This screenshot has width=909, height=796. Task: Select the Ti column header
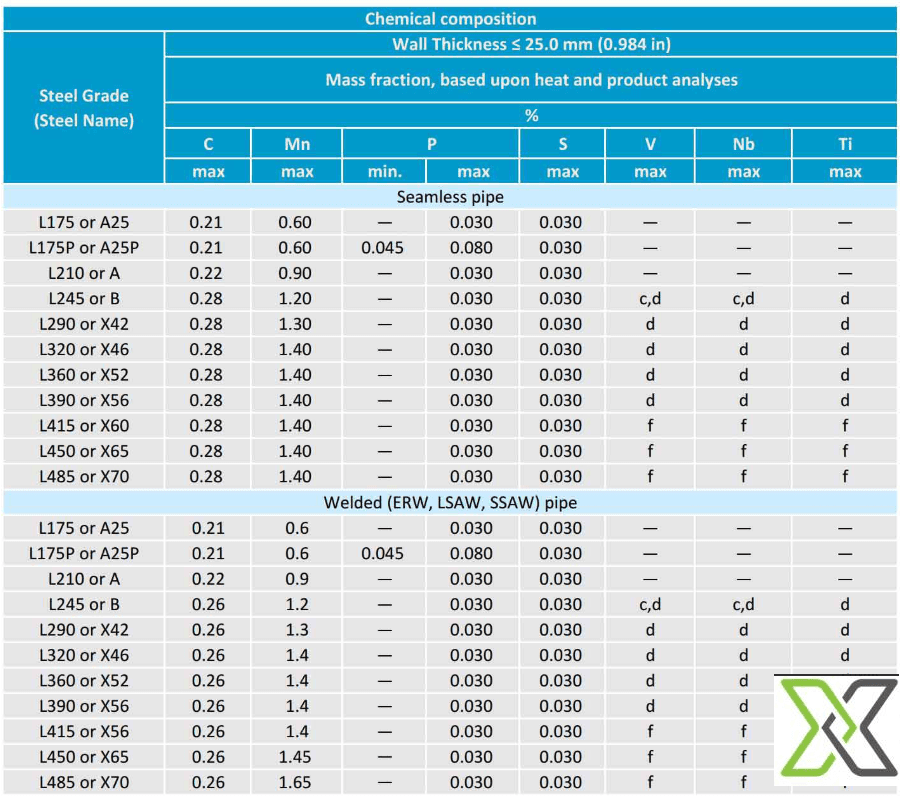pos(844,143)
